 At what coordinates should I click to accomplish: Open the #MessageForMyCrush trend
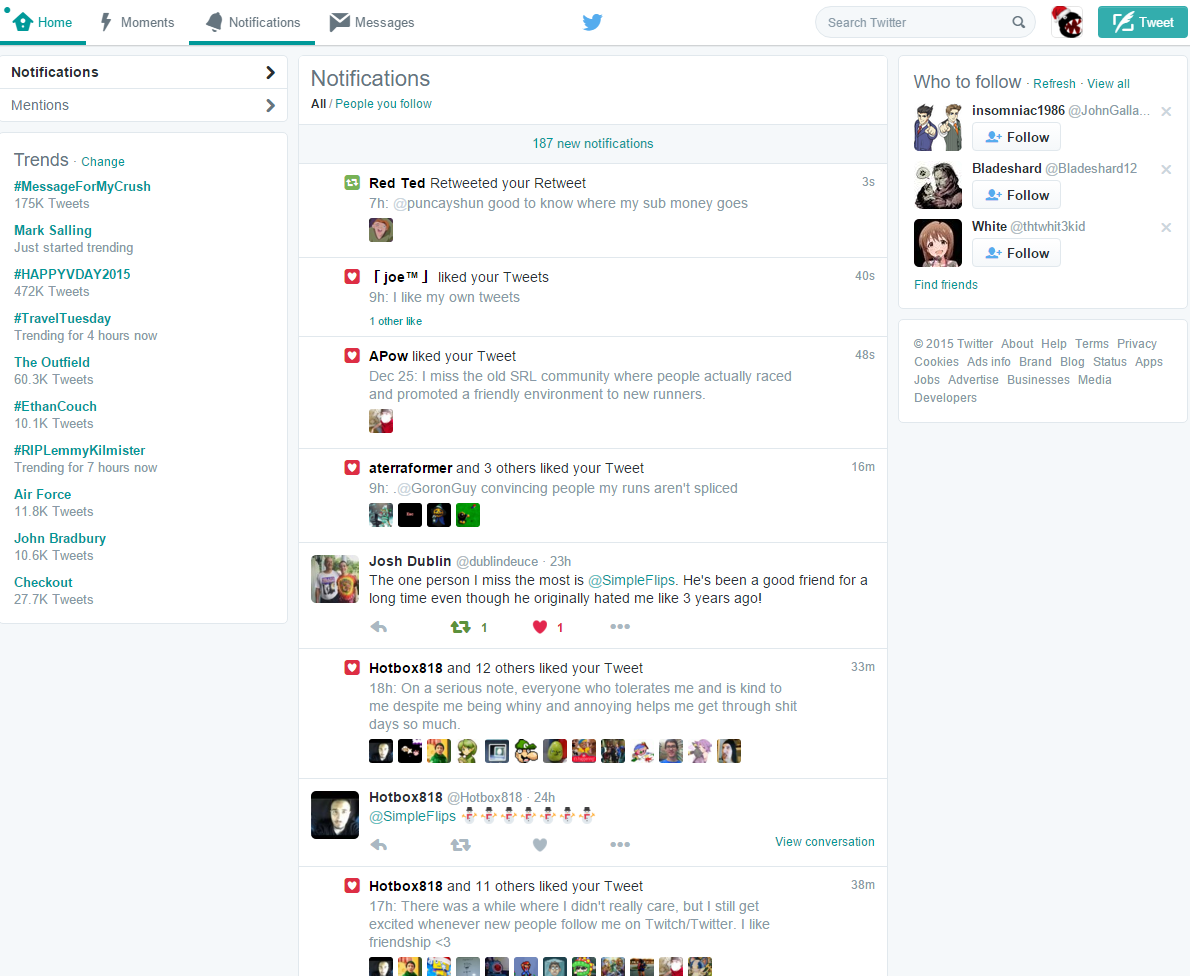point(82,187)
